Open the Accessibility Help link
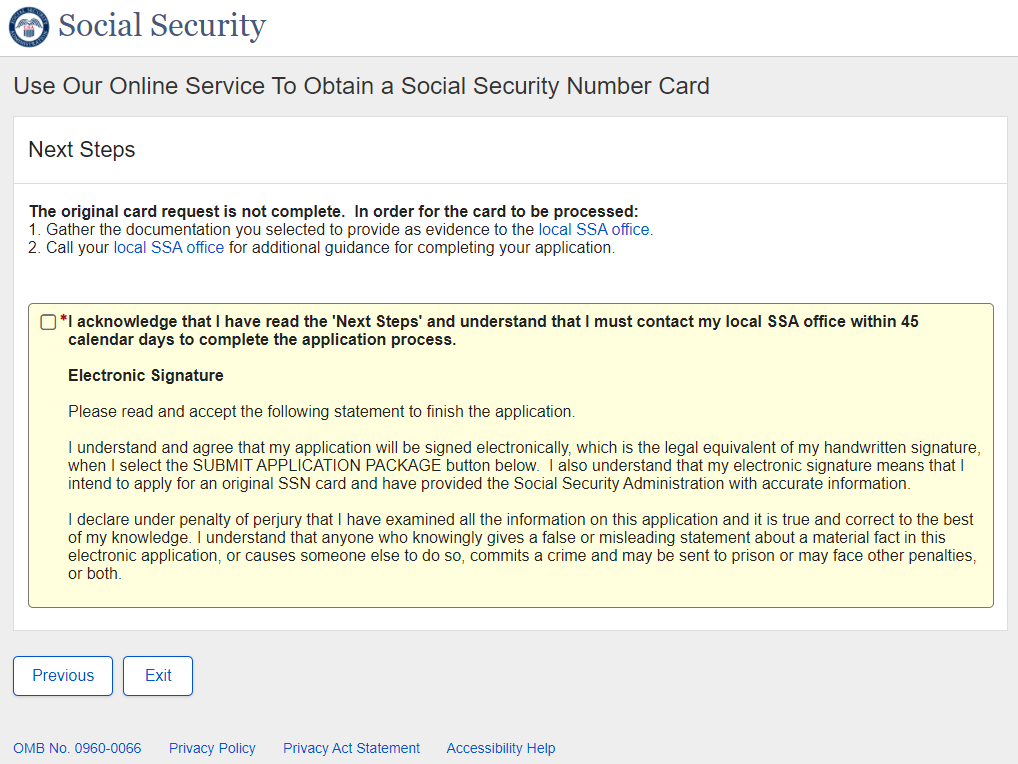This screenshot has width=1018, height=764. pyautogui.click(x=500, y=748)
